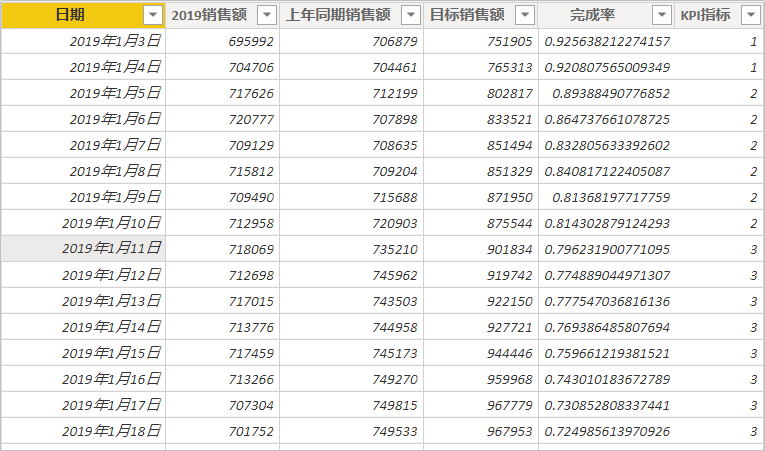Click the 上年同期销售额 column header
The width and height of the screenshot is (765, 451).
point(338,15)
